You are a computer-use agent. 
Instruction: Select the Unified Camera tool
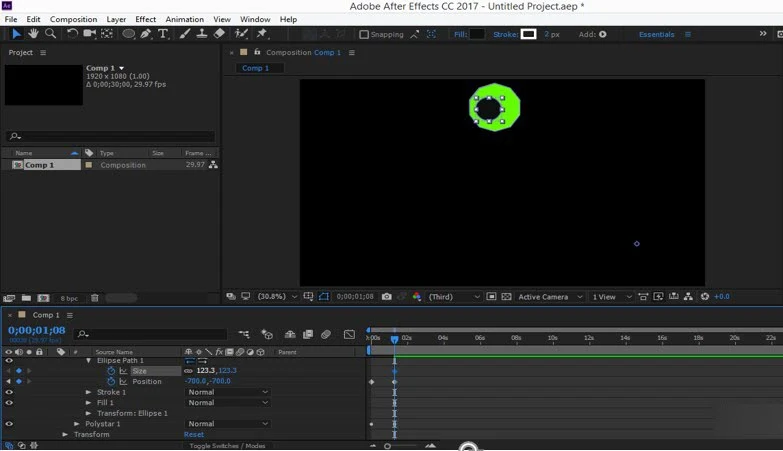(89, 33)
